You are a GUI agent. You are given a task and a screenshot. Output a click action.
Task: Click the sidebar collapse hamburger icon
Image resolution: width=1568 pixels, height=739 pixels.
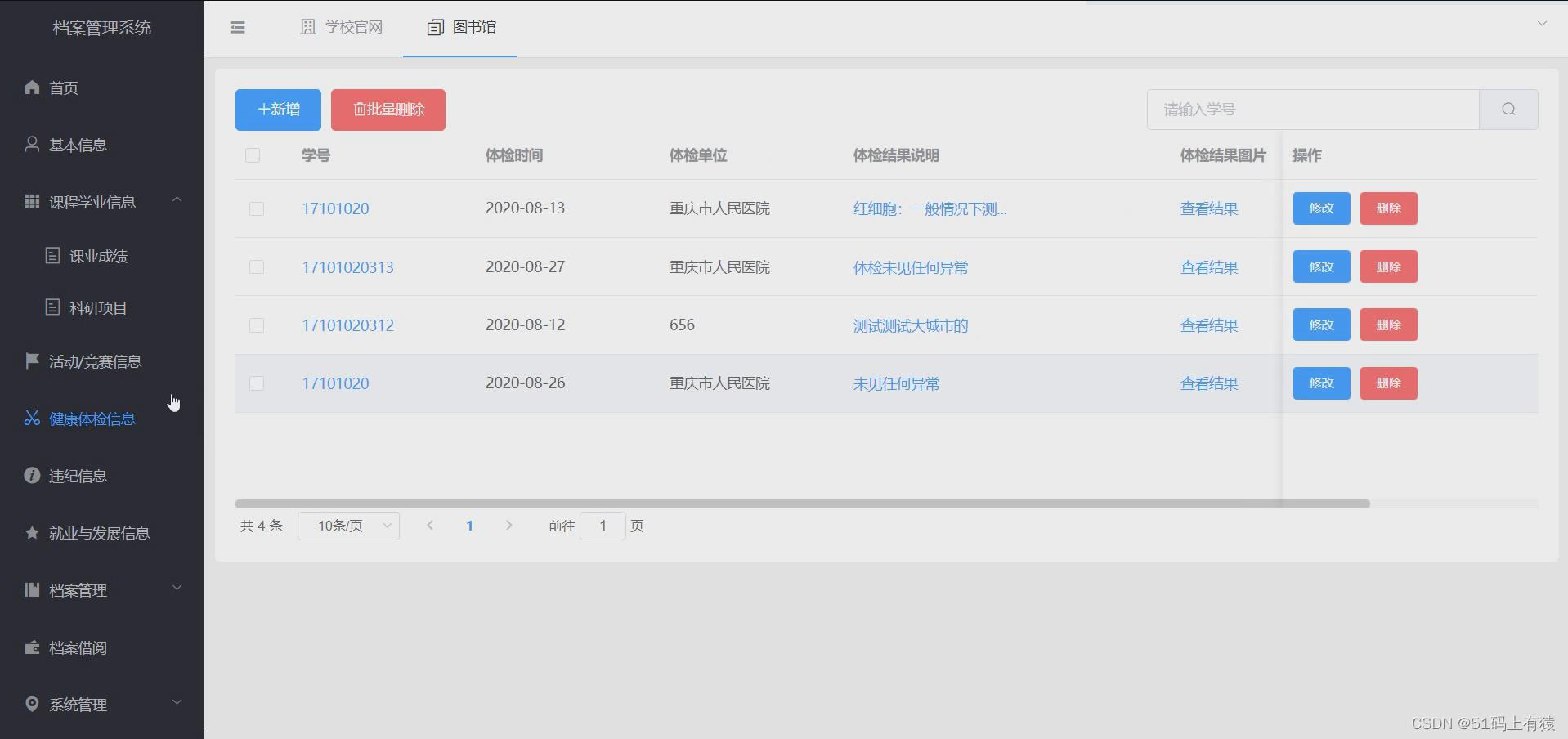click(x=237, y=28)
